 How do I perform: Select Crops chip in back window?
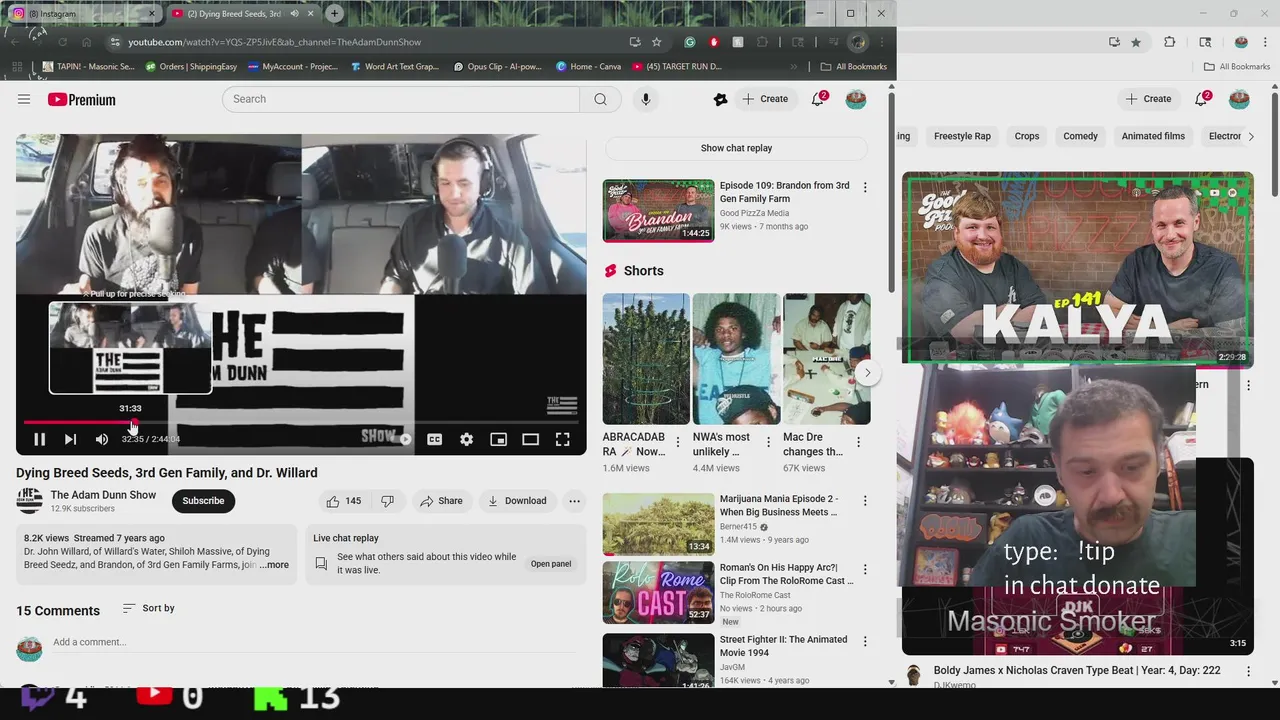(1027, 136)
